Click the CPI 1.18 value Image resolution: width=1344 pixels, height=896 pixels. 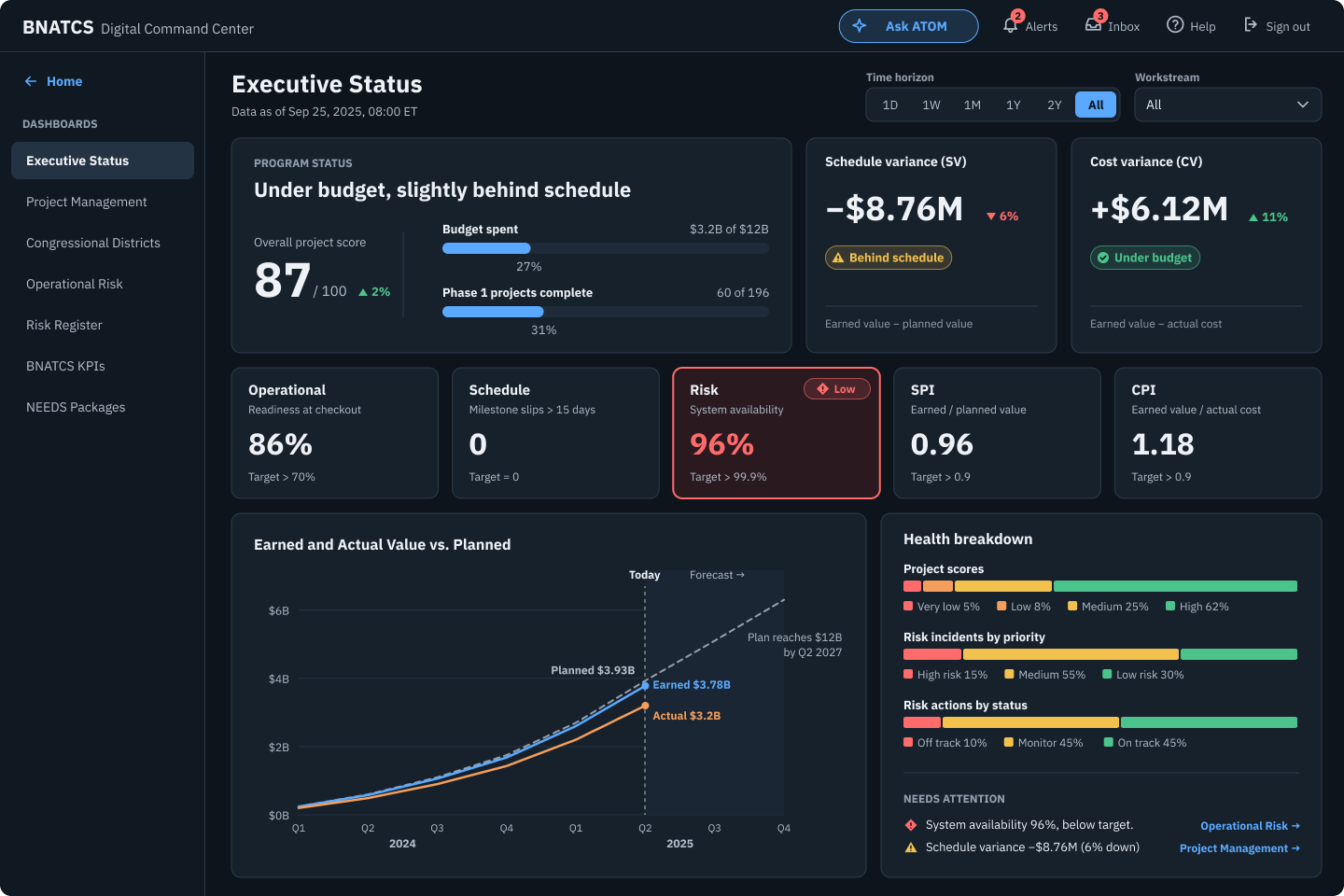click(1163, 444)
